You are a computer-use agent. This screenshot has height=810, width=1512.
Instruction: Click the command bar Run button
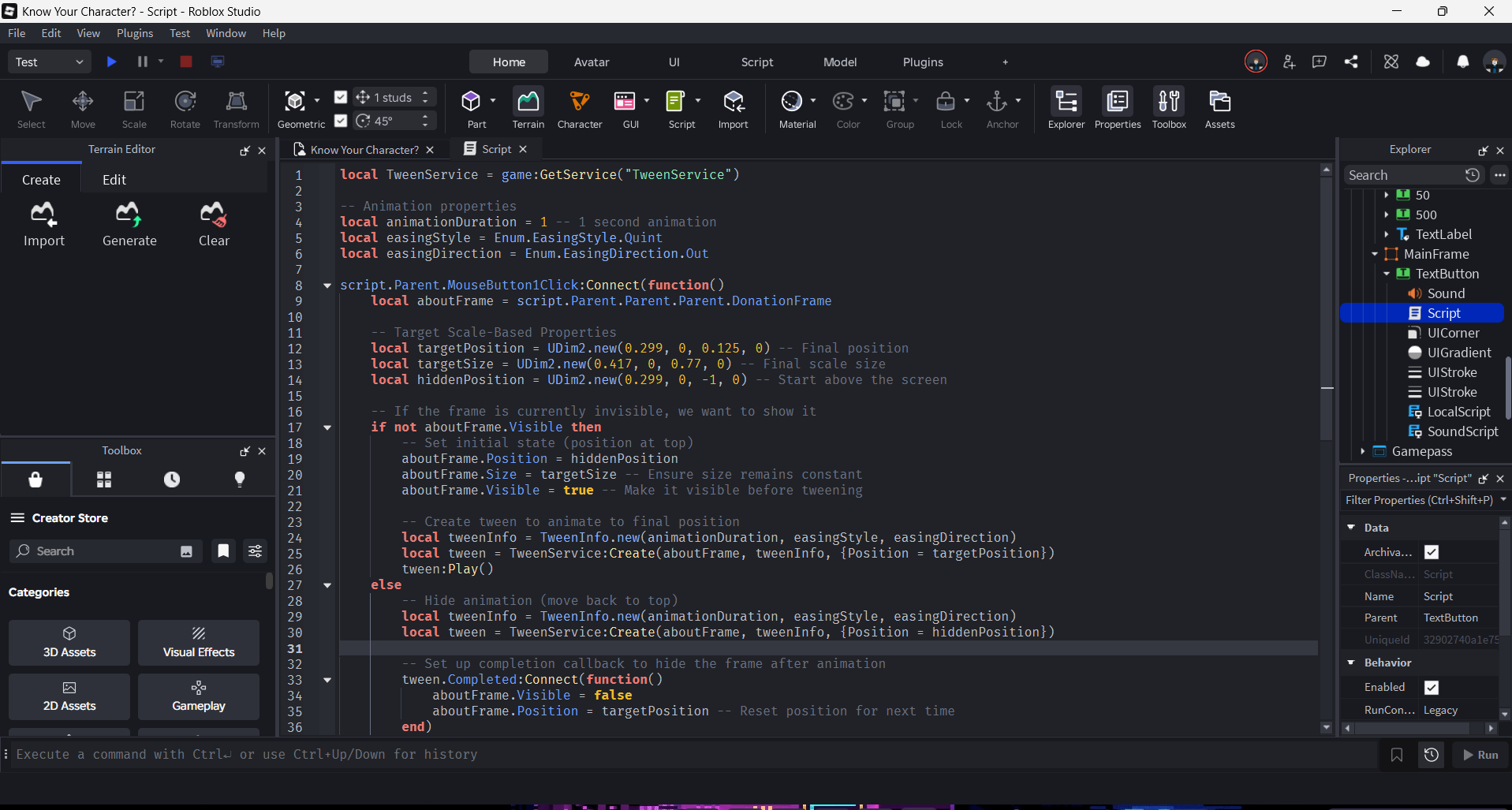[x=1480, y=755]
